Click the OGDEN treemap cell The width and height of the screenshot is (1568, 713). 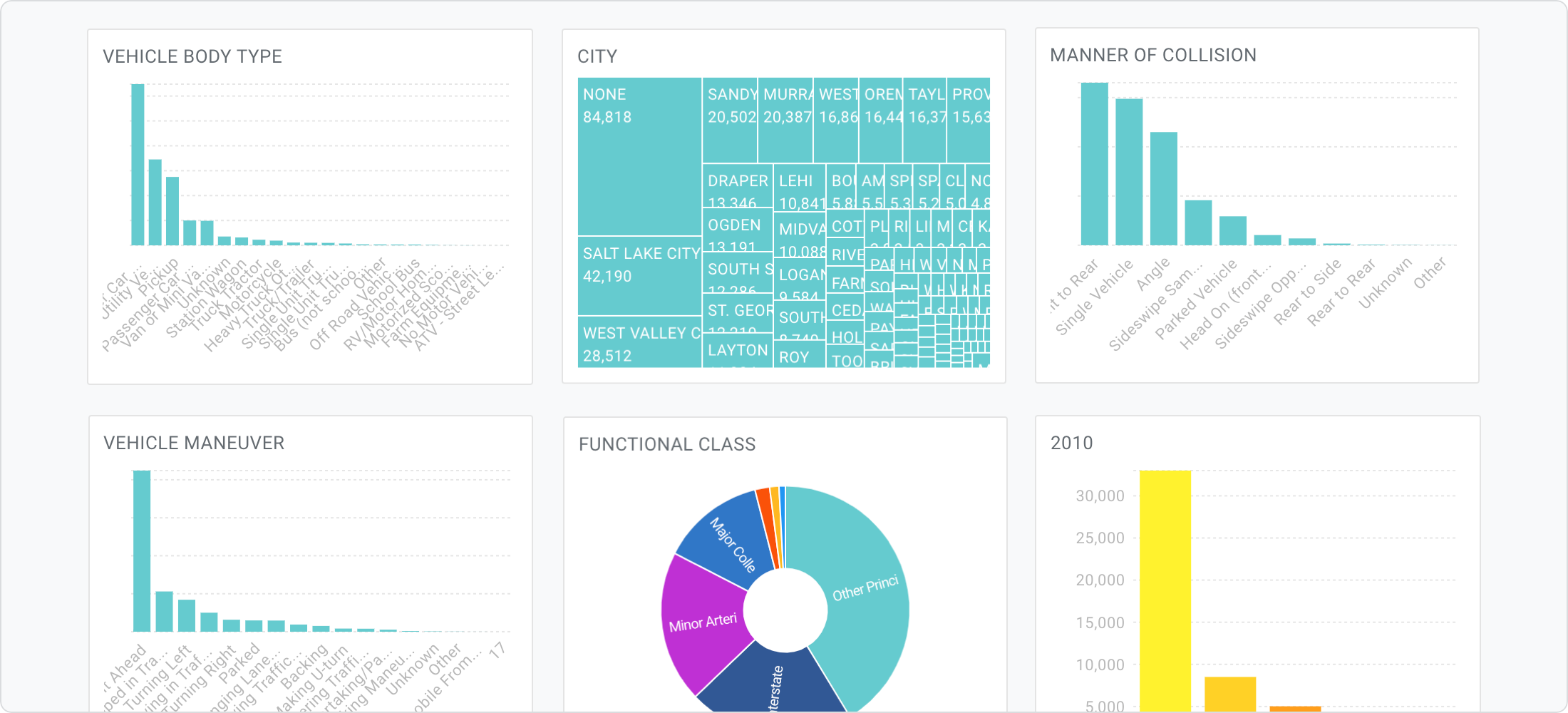(x=738, y=230)
